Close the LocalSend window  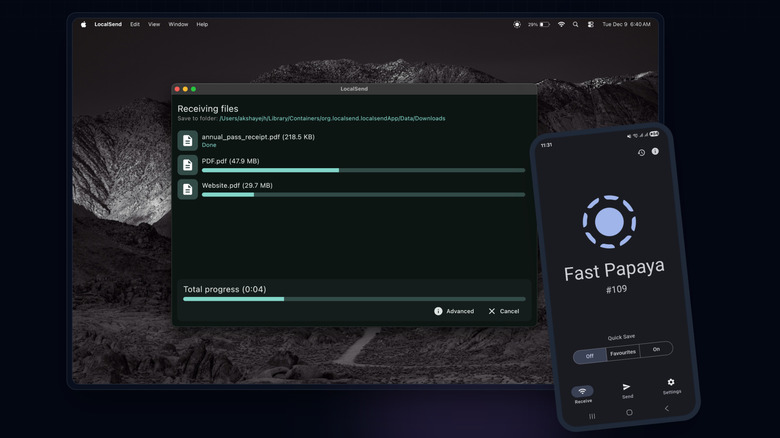(177, 89)
